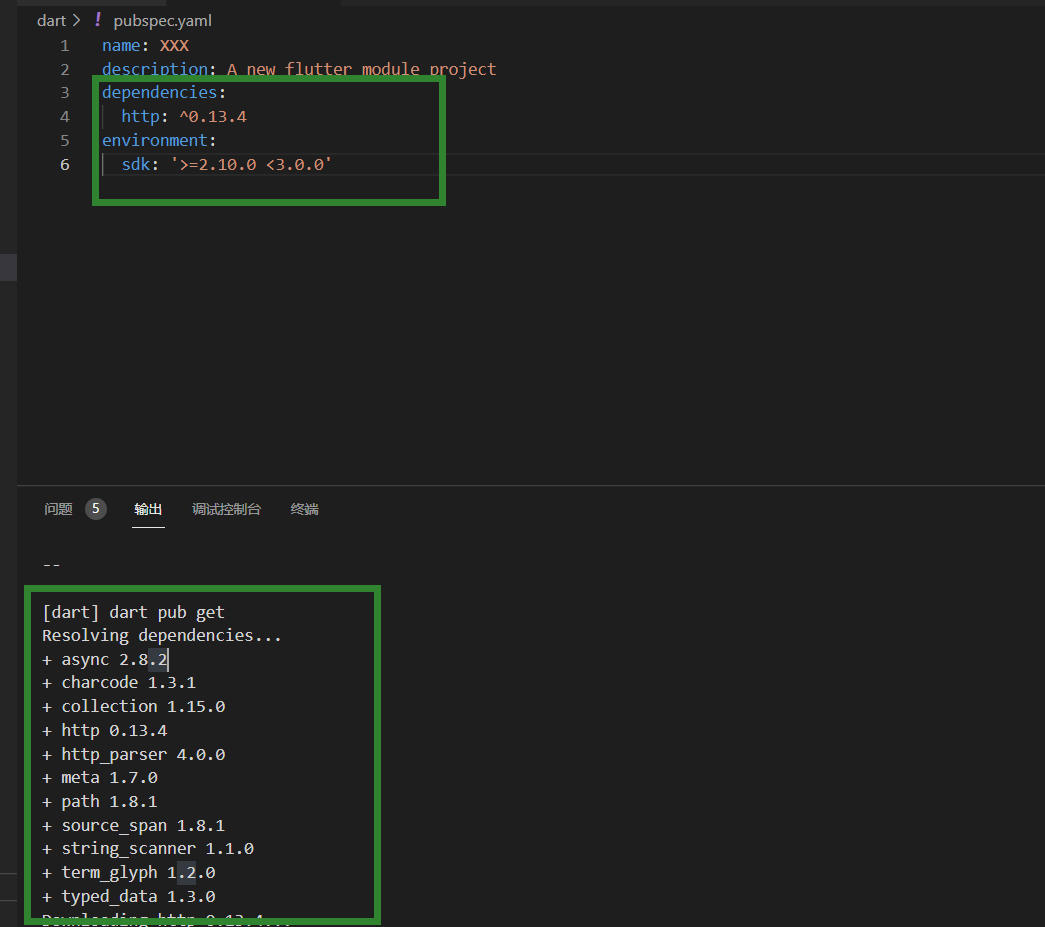Click the '>=2.10.0 <3.0.0' sdk constraint

(x=251, y=165)
